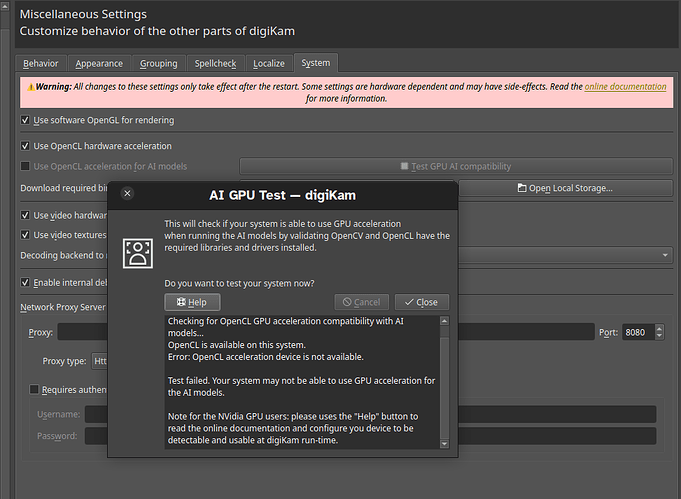Screen dimensions: 681x499
Task: Close the AI GPU Test dialog with the X button
Action: coord(127,193)
